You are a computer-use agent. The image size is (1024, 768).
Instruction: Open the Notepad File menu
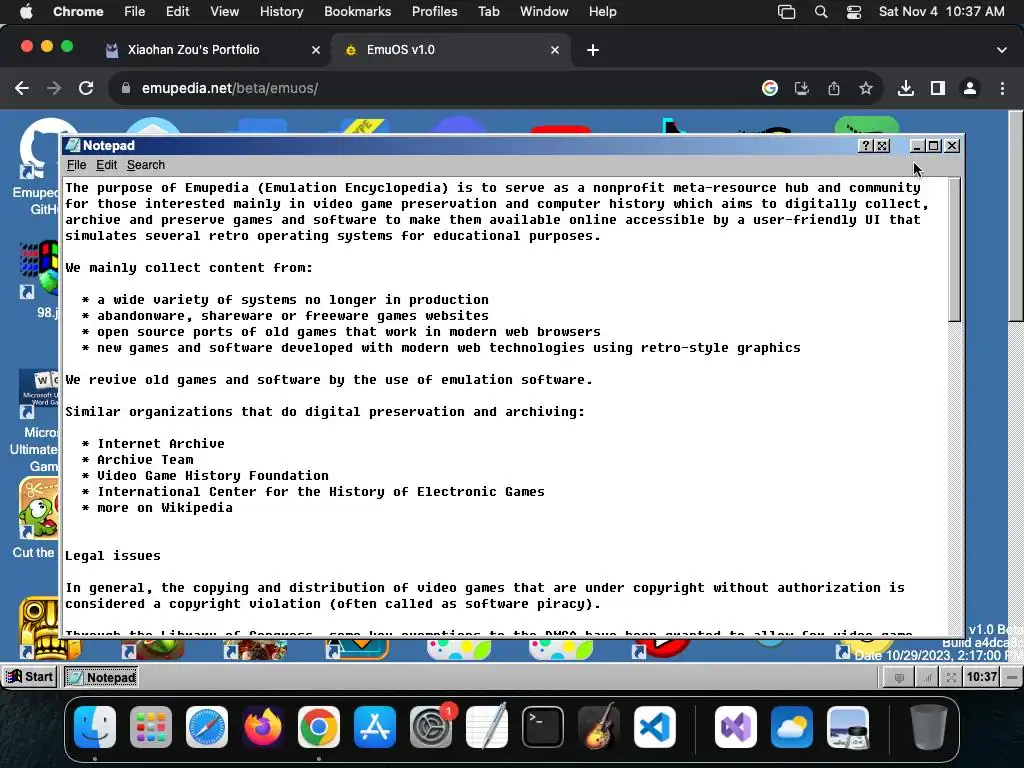(x=76, y=165)
